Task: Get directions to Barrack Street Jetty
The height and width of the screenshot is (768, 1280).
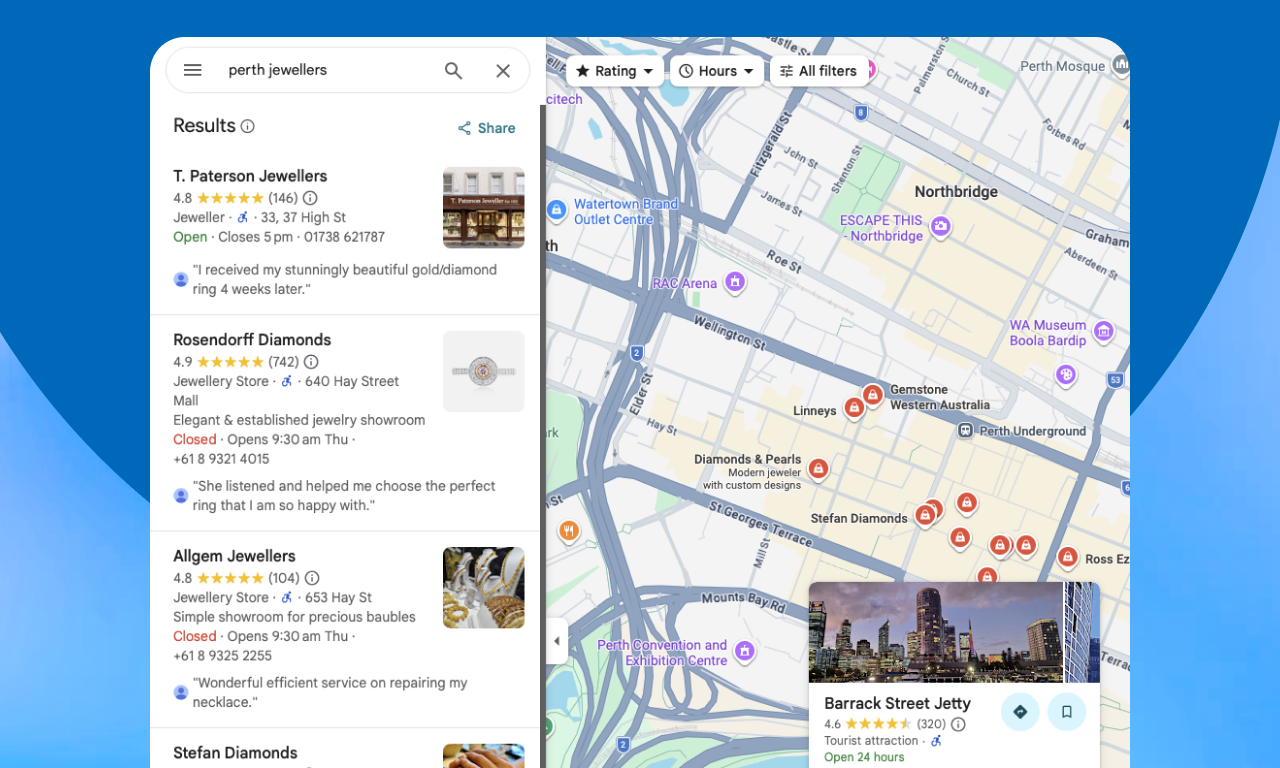Action: click(1020, 712)
